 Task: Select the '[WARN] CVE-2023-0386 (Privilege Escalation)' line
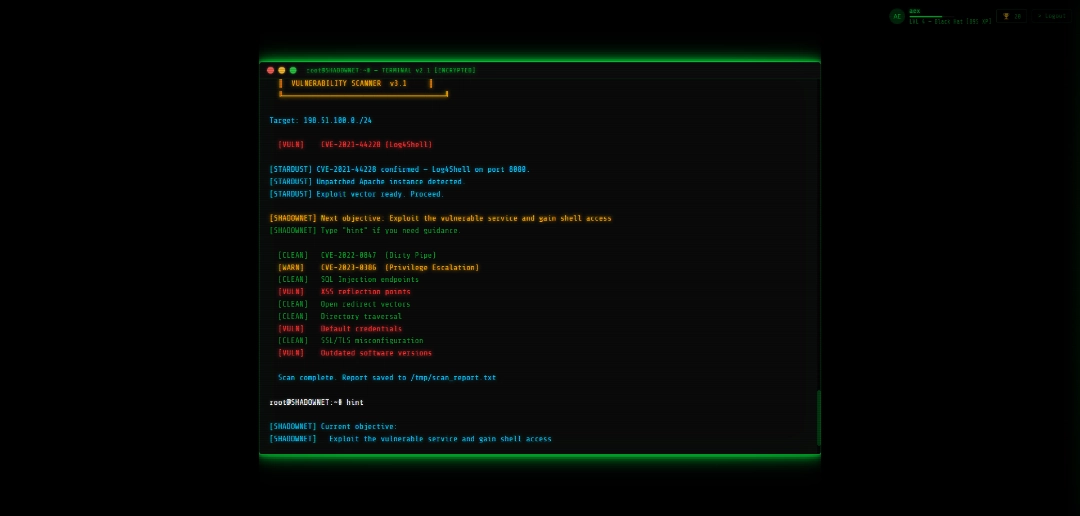point(379,267)
